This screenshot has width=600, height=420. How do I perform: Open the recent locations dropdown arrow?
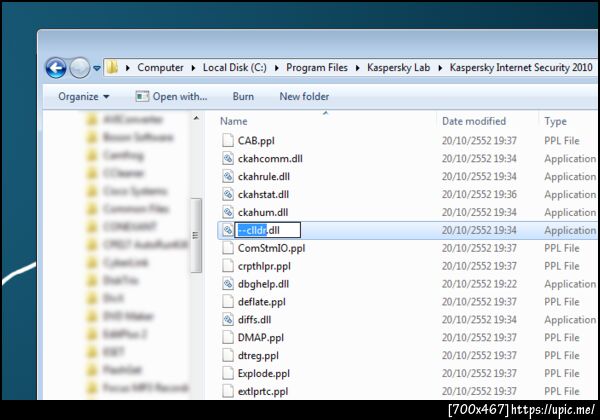(x=97, y=68)
